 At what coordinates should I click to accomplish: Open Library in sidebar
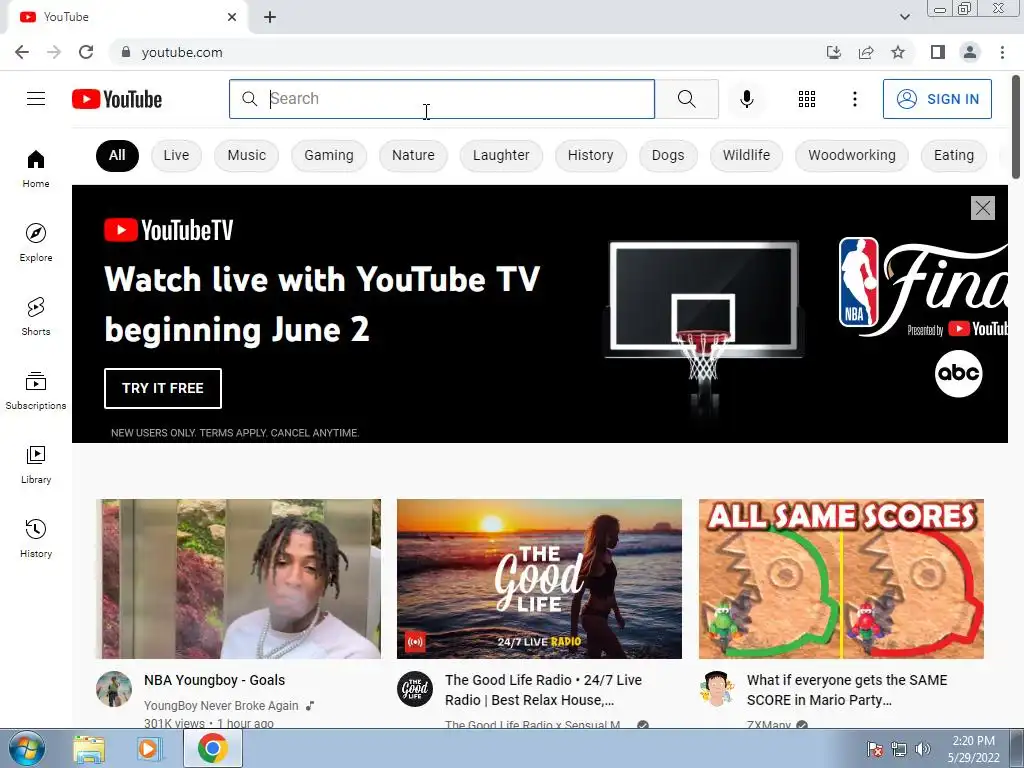tap(36, 464)
